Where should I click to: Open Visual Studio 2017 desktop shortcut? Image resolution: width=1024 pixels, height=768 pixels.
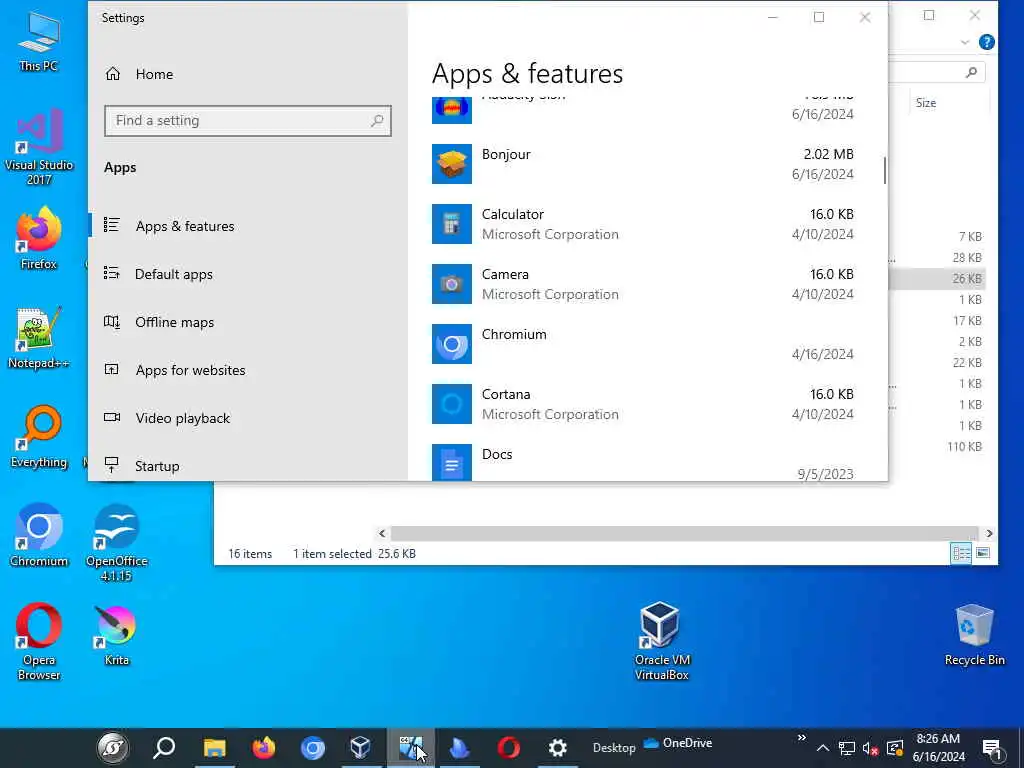pyautogui.click(x=39, y=148)
